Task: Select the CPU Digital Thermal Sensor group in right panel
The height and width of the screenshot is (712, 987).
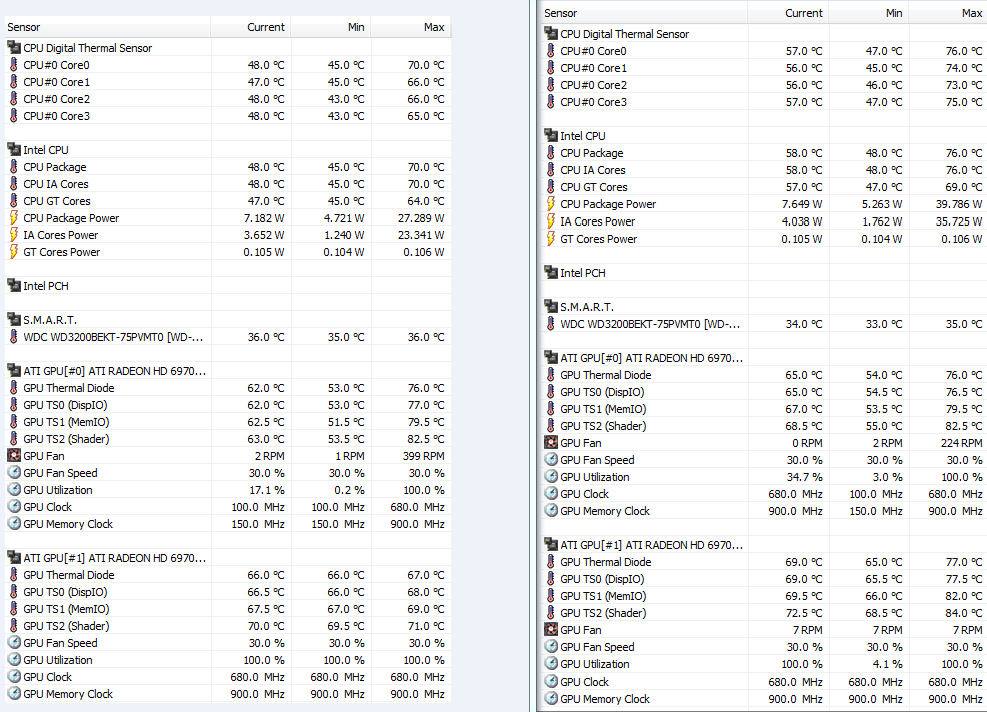Action: (x=624, y=34)
